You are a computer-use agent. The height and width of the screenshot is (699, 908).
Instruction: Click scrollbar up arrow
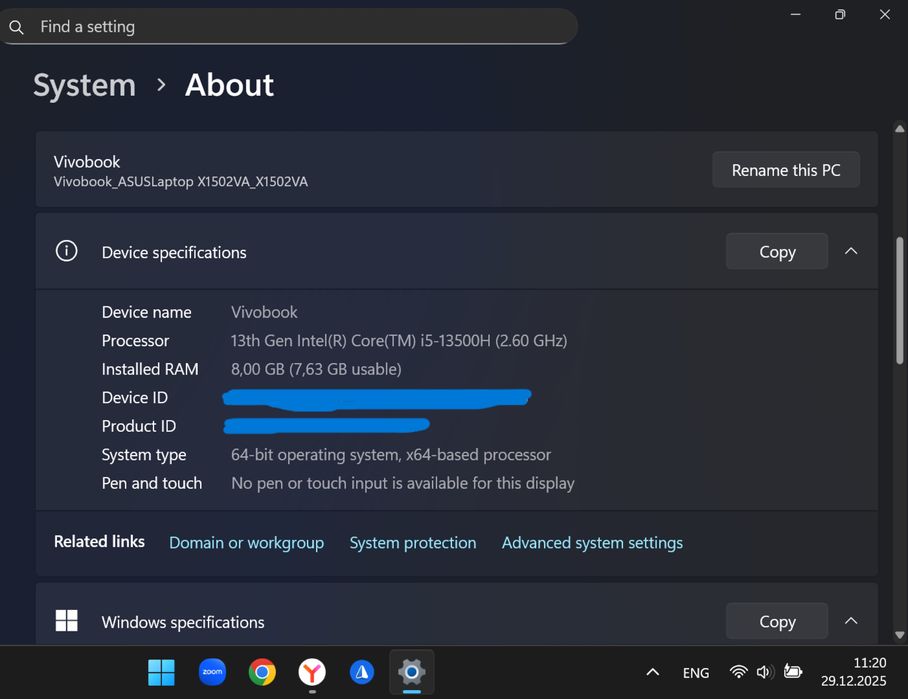click(x=899, y=129)
